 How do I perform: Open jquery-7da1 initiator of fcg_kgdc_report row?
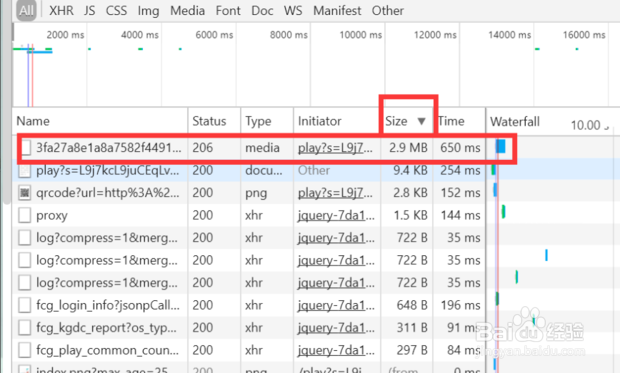(336, 328)
